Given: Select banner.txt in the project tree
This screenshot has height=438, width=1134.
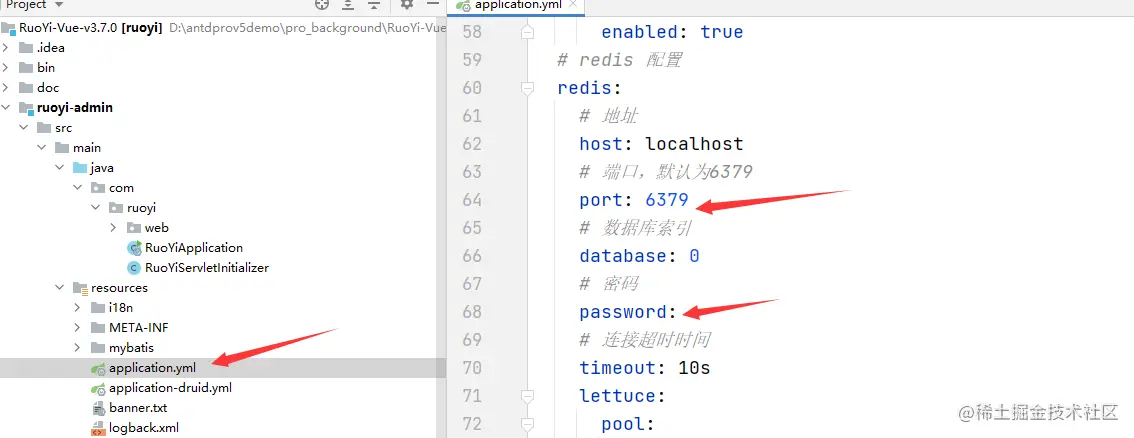Looking at the screenshot, I should coord(138,408).
